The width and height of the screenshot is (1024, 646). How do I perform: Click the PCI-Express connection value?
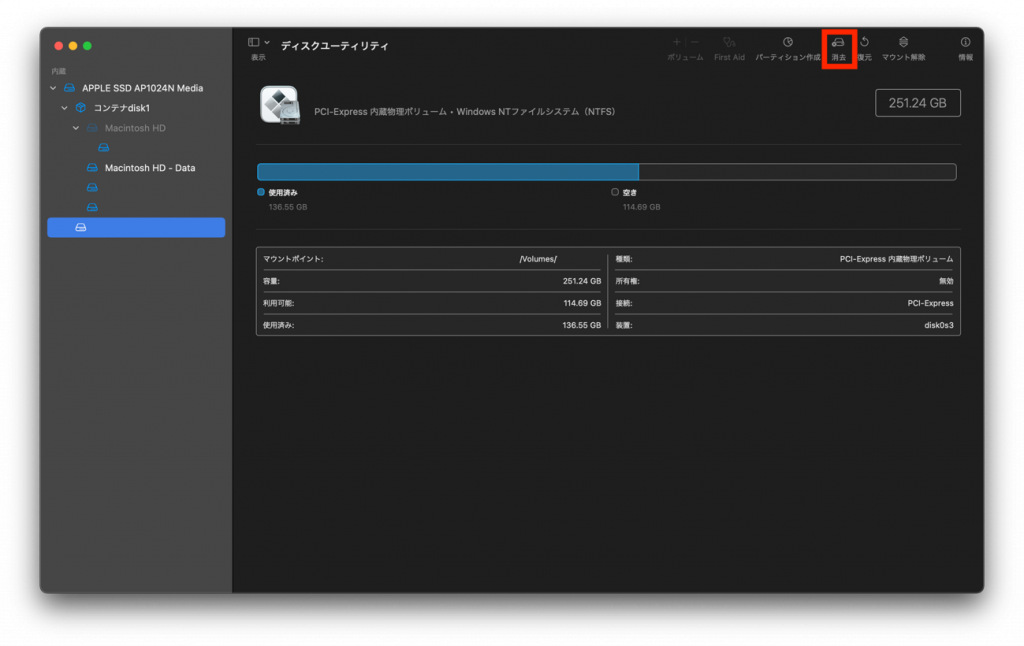[930, 303]
